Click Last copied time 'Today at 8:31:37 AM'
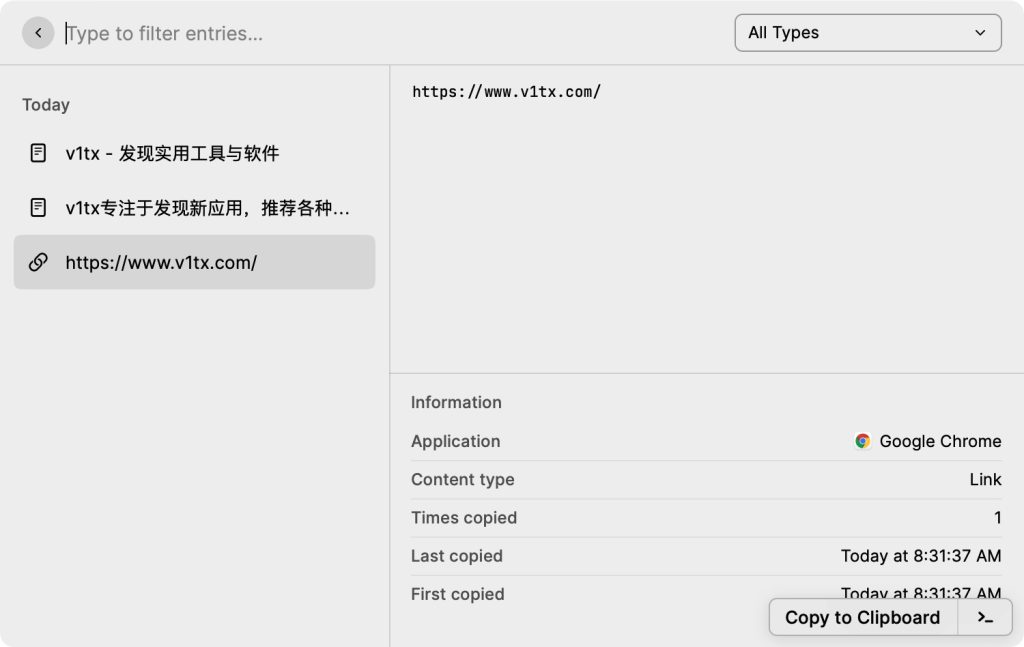This screenshot has width=1024, height=647. pyautogui.click(x=921, y=556)
